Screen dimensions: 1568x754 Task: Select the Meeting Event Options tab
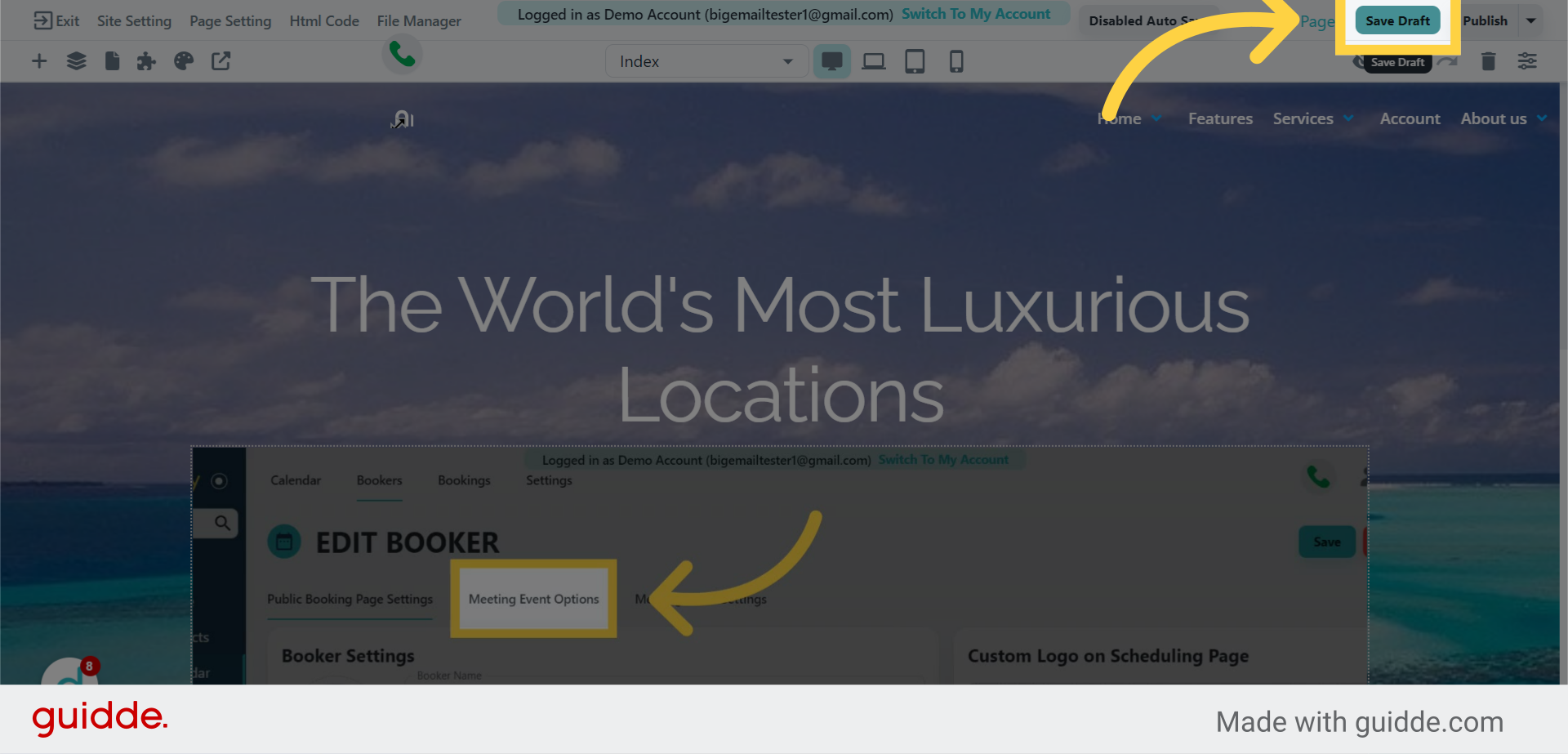[533, 599]
